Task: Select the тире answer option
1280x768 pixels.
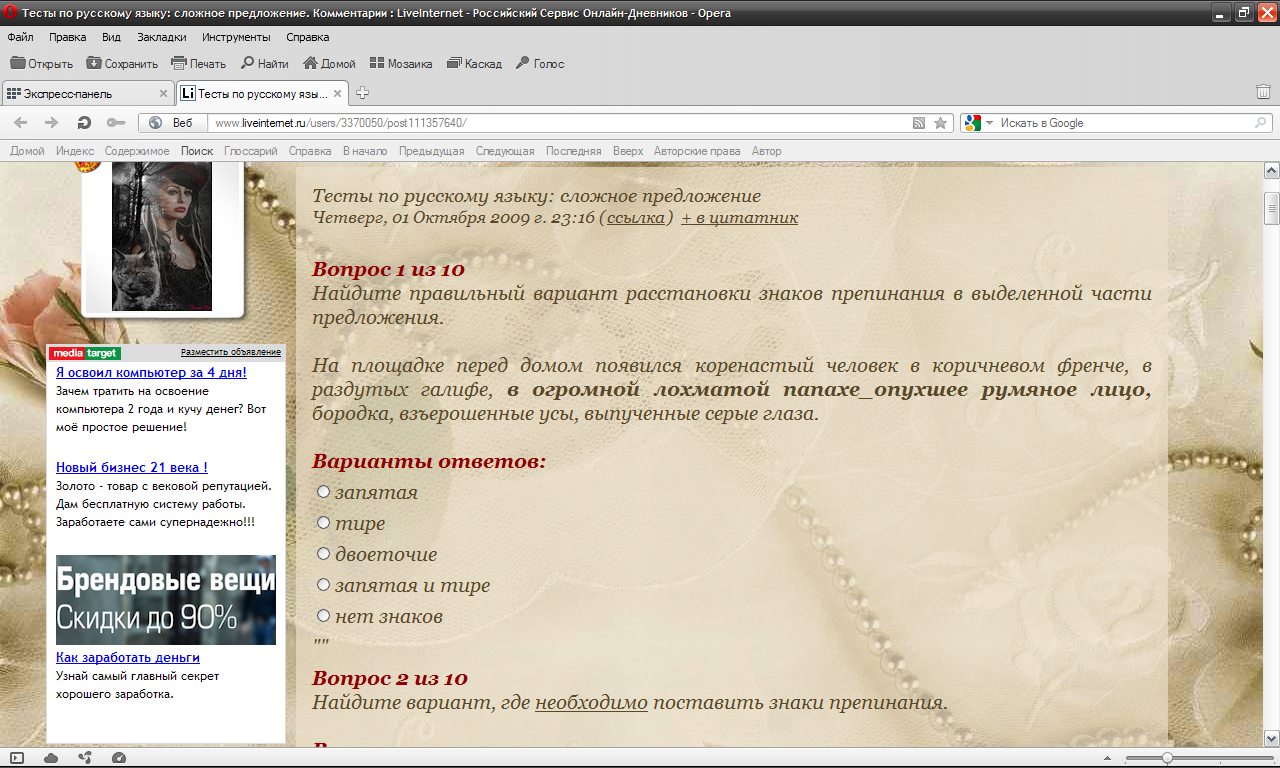Action: pyautogui.click(x=323, y=523)
